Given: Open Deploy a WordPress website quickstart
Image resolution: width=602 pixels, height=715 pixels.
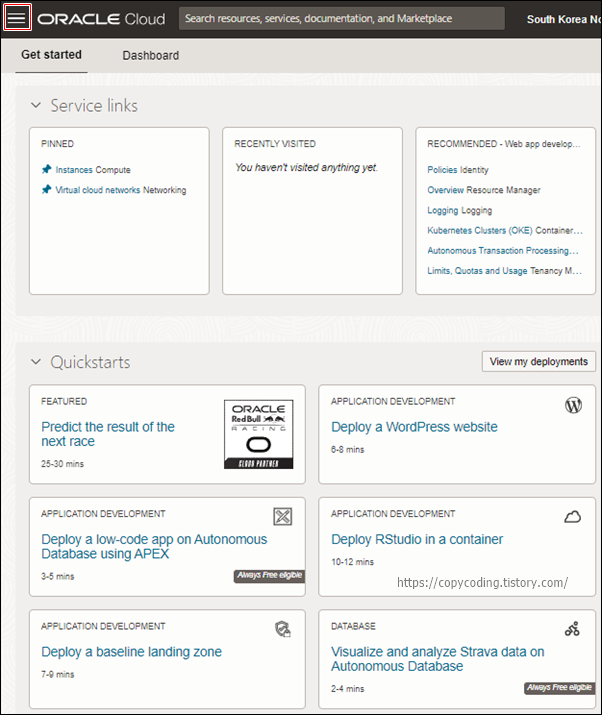Looking at the screenshot, I should coord(414,427).
